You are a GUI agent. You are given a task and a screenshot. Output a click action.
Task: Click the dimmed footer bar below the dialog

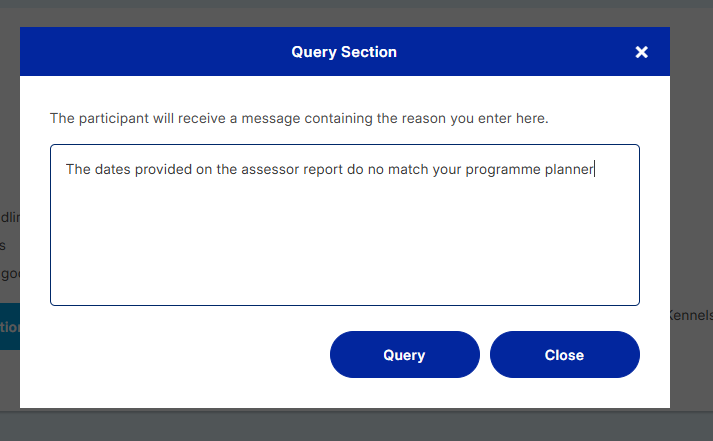[x=356, y=425]
